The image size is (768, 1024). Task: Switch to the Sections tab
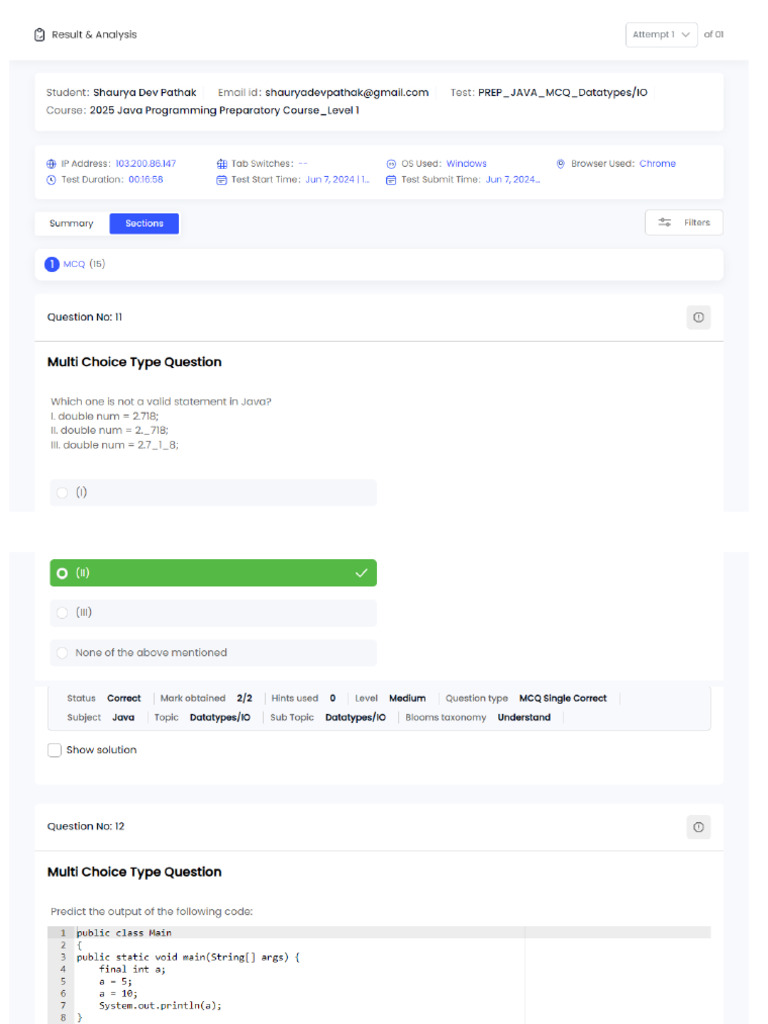click(x=144, y=224)
